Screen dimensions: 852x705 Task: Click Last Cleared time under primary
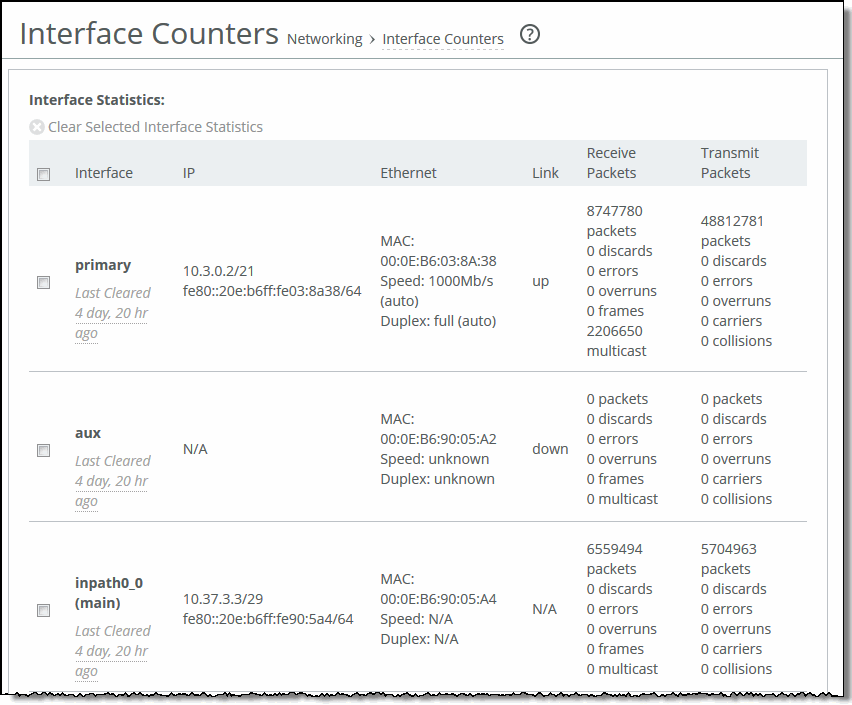coord(112,313)
